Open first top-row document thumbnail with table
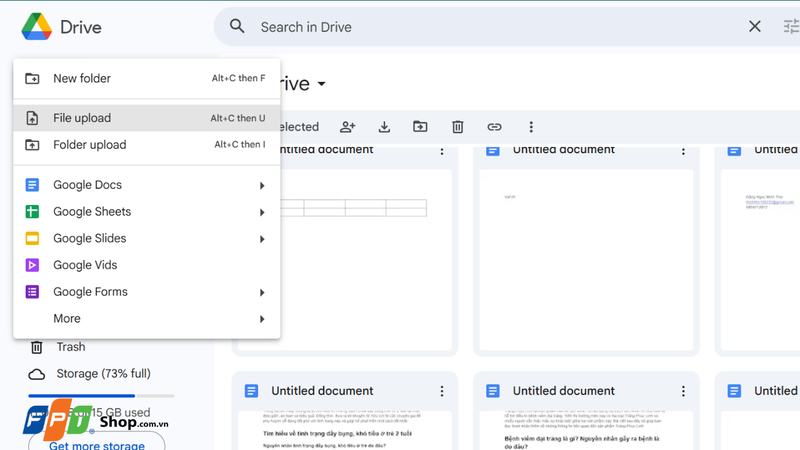 point(366,259)
